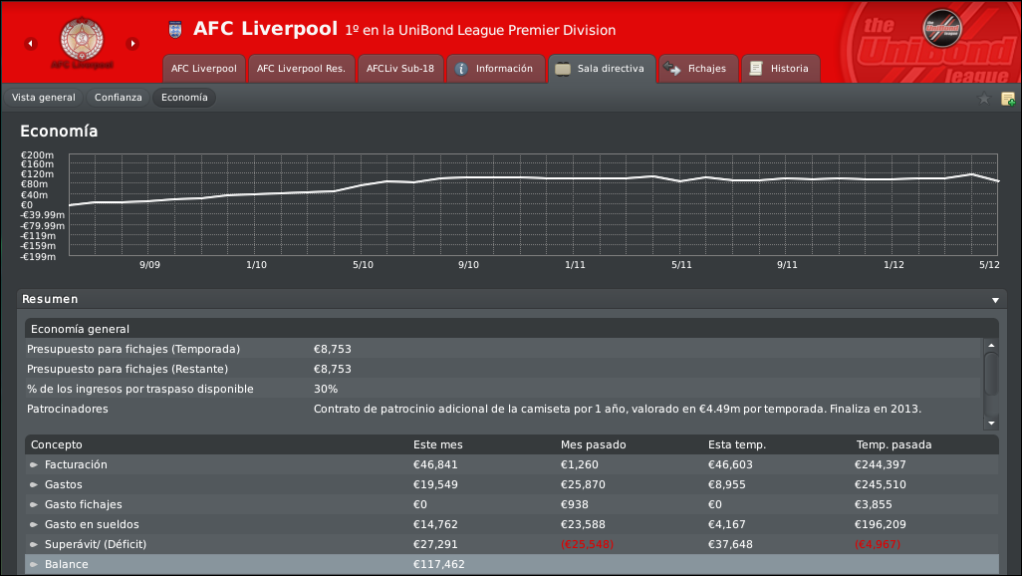
Task: Click Facturación this month value €46,841
Action: (435, 465)
